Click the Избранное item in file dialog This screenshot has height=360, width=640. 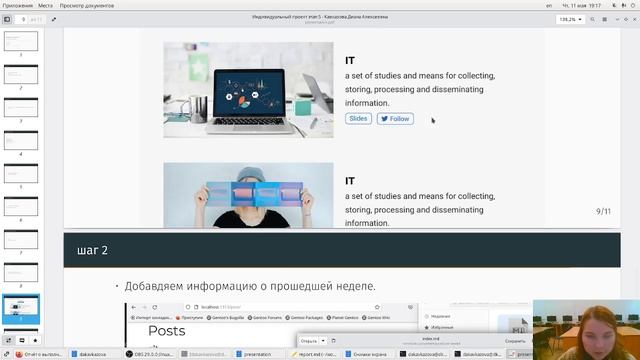point(439,327)
